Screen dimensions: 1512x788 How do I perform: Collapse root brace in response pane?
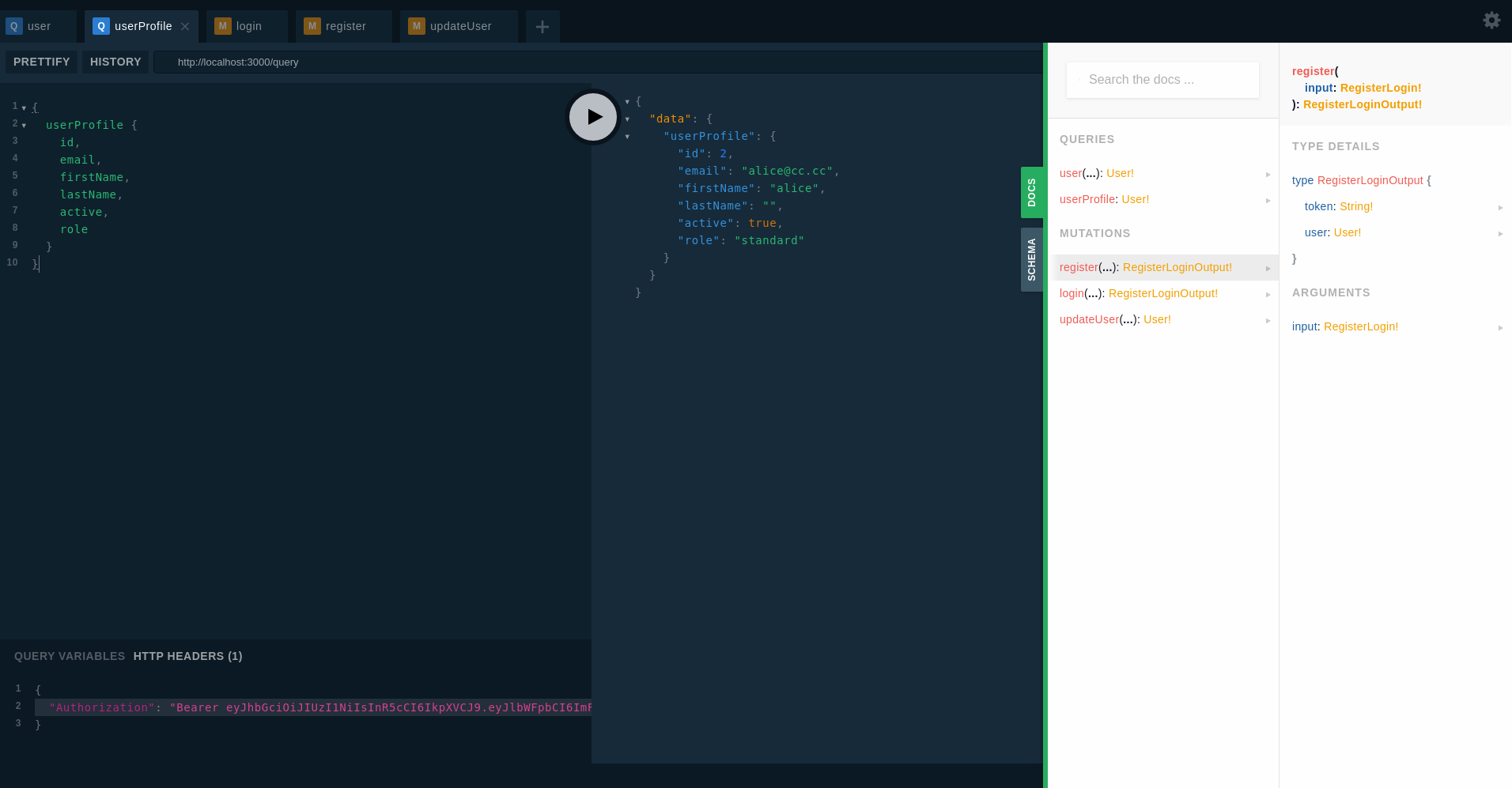click(627, 101)
